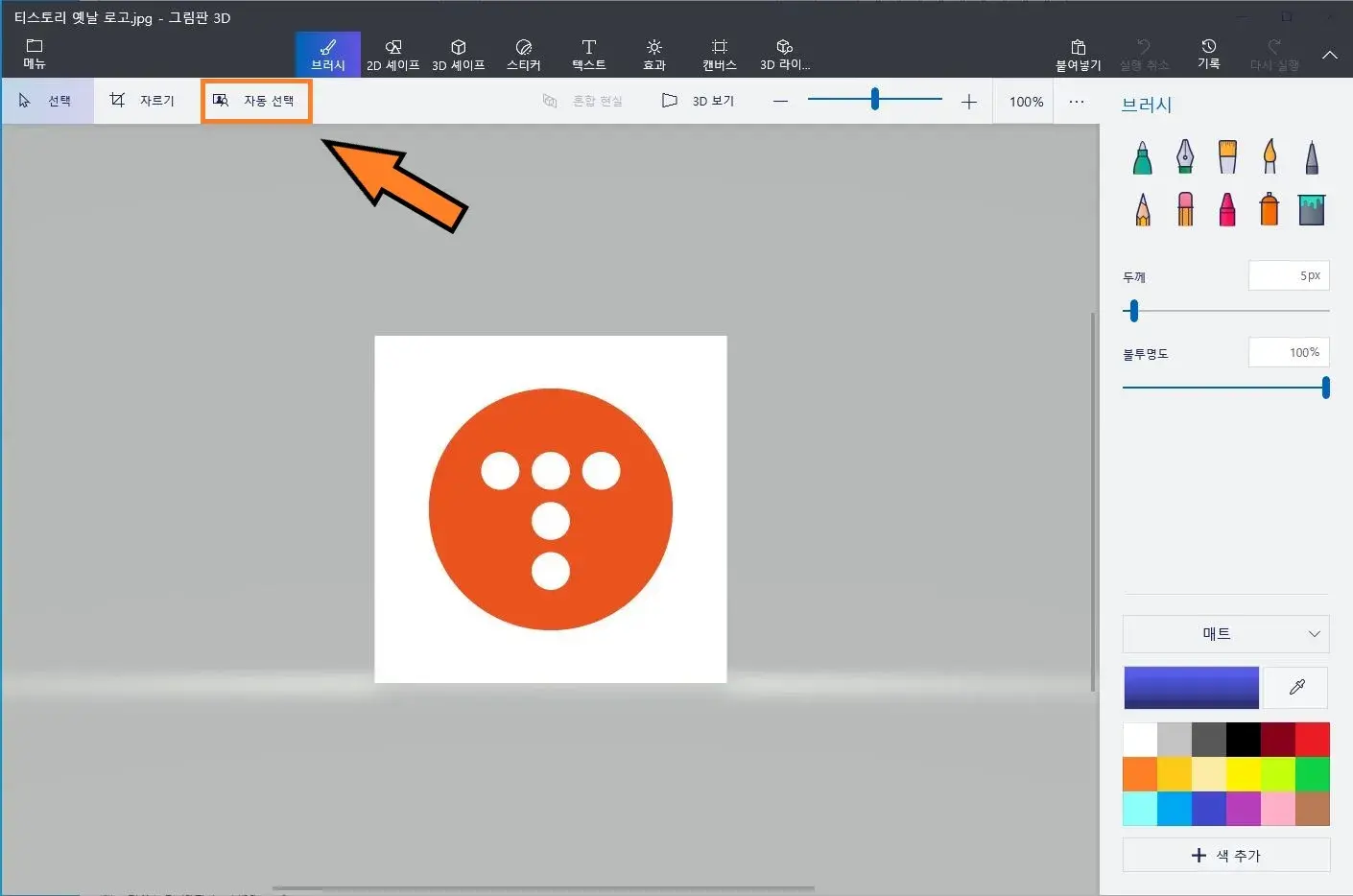Switch to 2D 셰이프 tab
Viewport: 1353px width, 896px height.
click(x=393, y=55)
